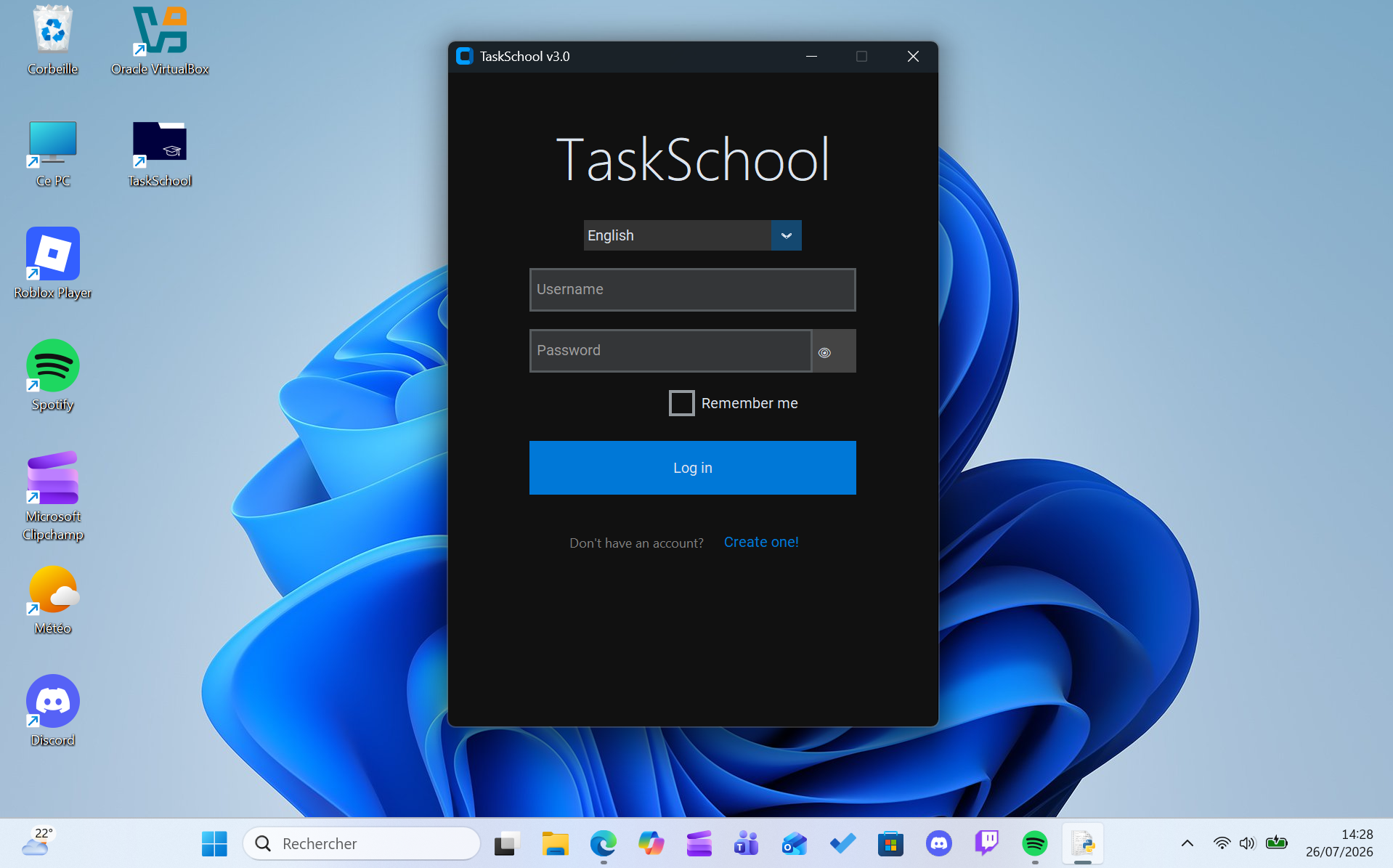Image resolution: width=1393 pixels, height=868 pixels.
Task: Open the Create one! link
Action: (x=761, y=542)
